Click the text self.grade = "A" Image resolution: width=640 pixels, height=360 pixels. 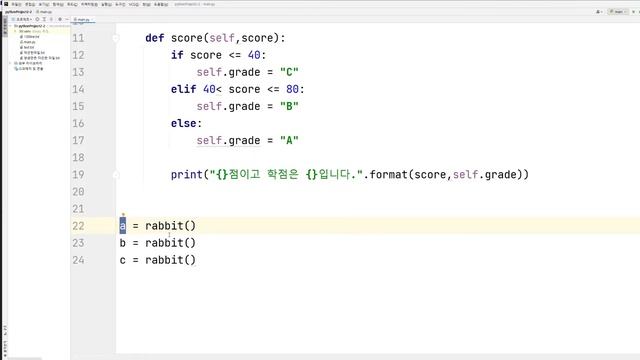[247, 140]
